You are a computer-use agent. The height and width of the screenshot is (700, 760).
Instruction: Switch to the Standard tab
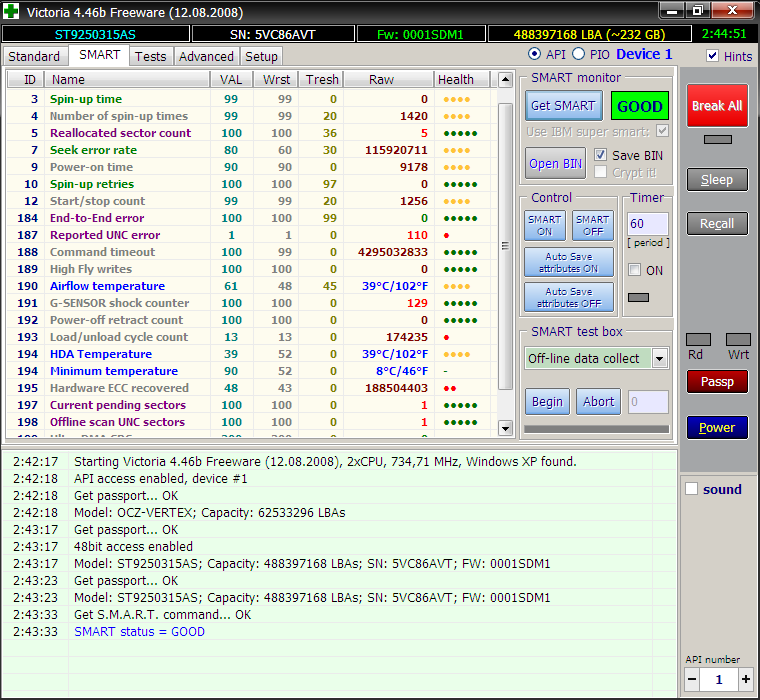coord(34,56)
